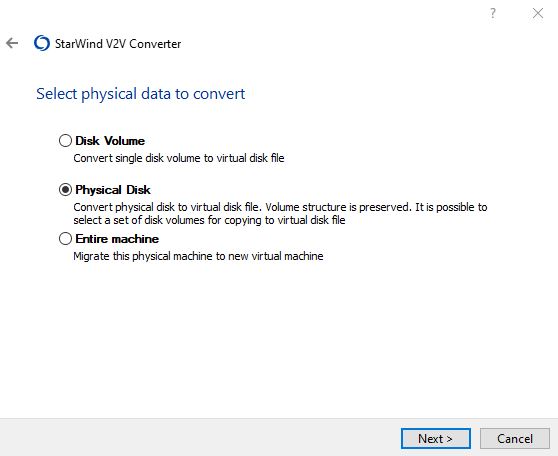Click the bold "Disk Volume" label text

110,141
